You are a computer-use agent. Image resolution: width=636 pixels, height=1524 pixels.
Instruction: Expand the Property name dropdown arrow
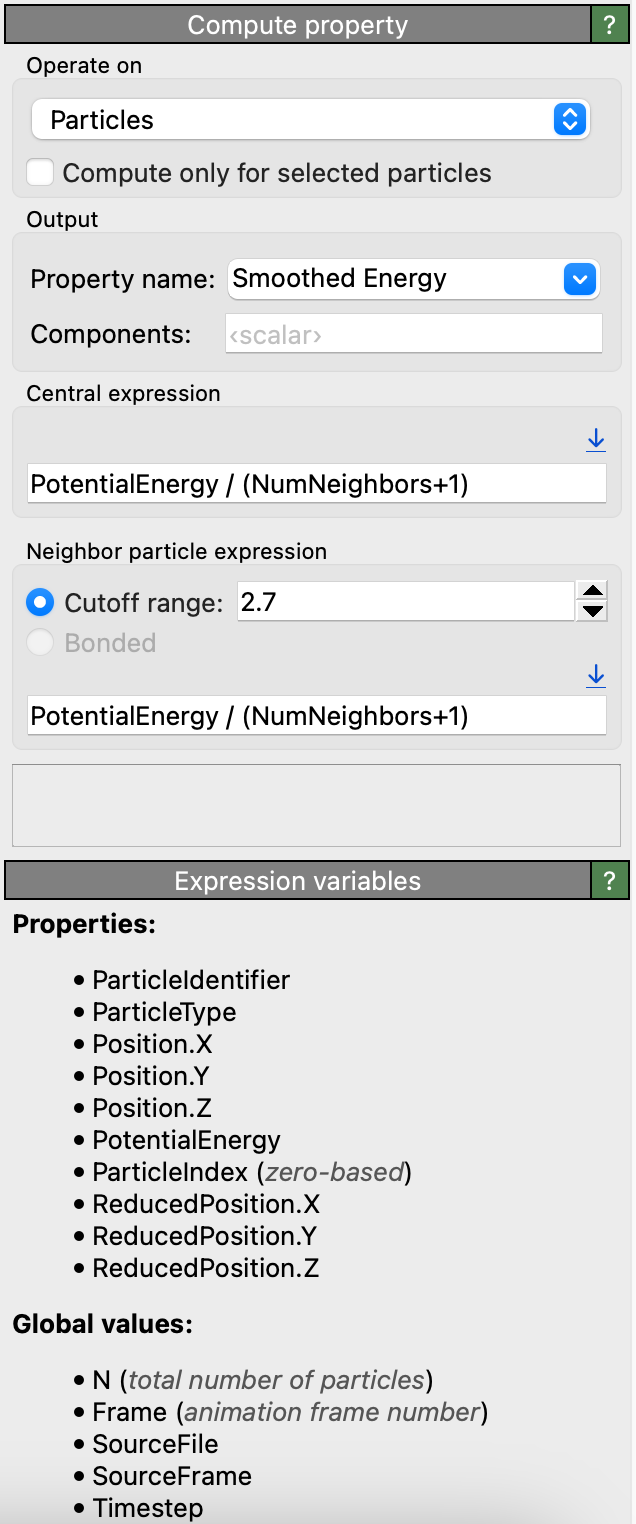[x=580, y=279]
